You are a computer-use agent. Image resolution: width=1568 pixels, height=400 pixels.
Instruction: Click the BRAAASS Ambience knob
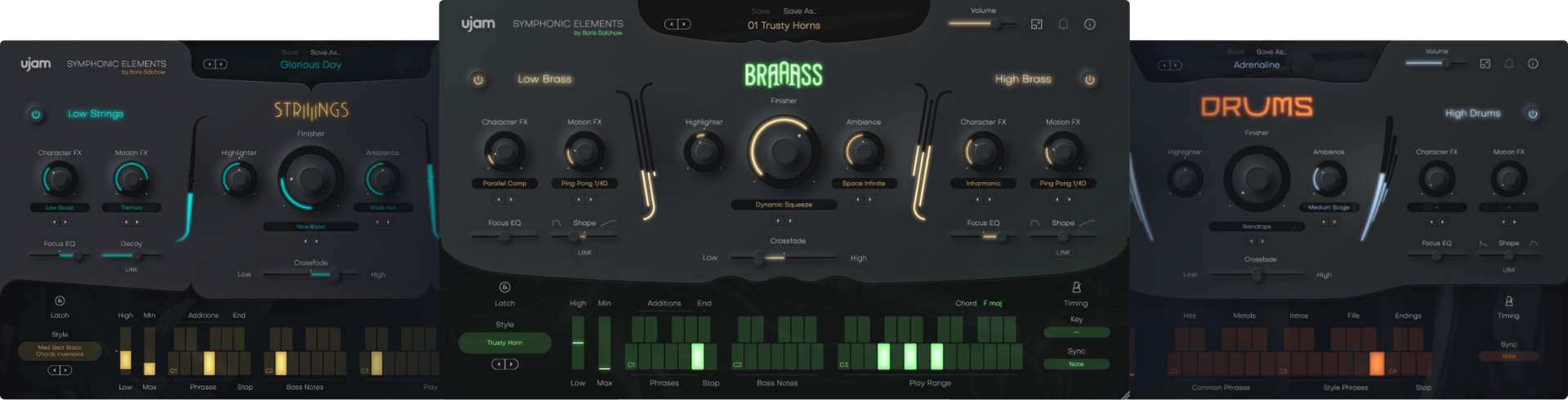(x=864, y=152)
